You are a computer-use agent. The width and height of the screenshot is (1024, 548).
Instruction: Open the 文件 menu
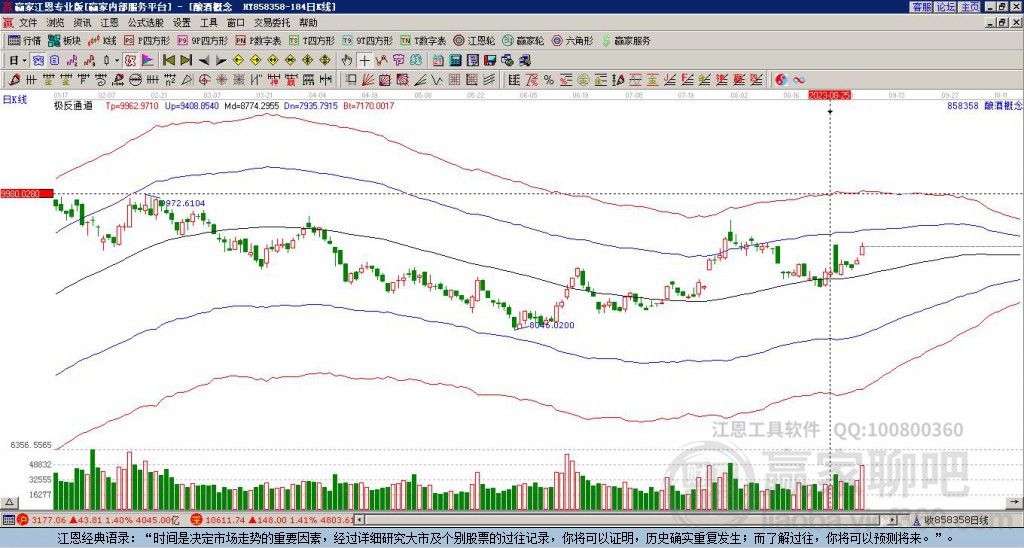point(27,23)
